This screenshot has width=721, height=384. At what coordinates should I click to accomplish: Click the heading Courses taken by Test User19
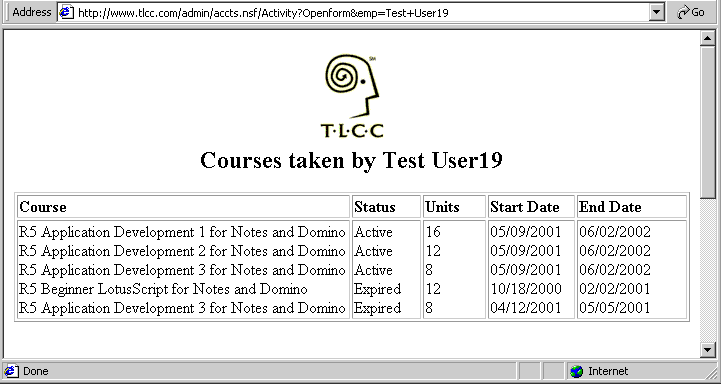pos(351,160)
